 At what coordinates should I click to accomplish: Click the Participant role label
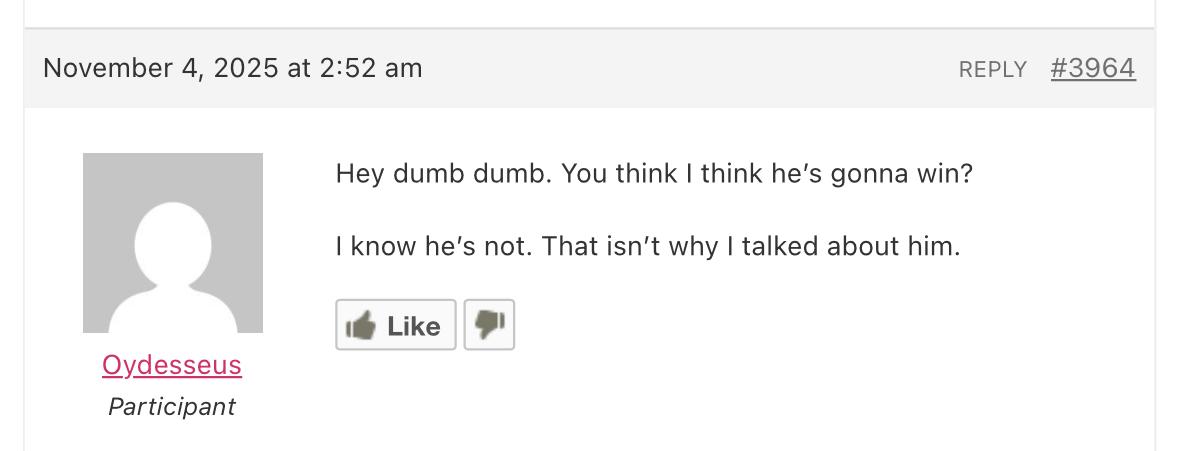click(x=172, y=407)
